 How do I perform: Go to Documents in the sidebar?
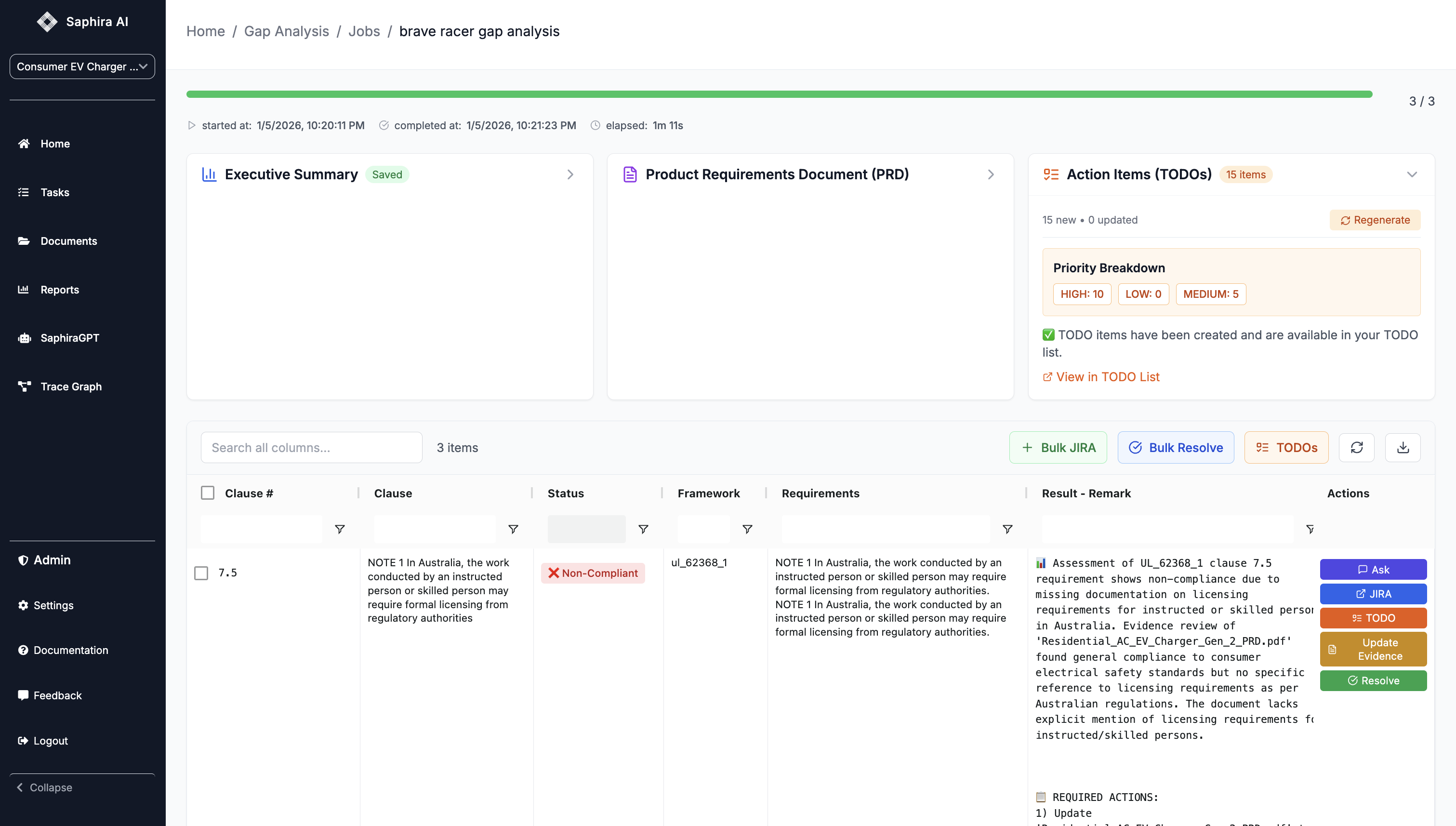point(68,241)
